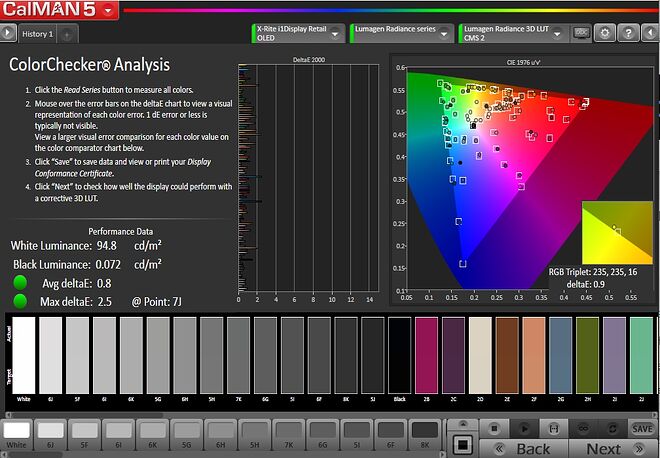Switch to the History 1 tab

(x=37, y=34)
